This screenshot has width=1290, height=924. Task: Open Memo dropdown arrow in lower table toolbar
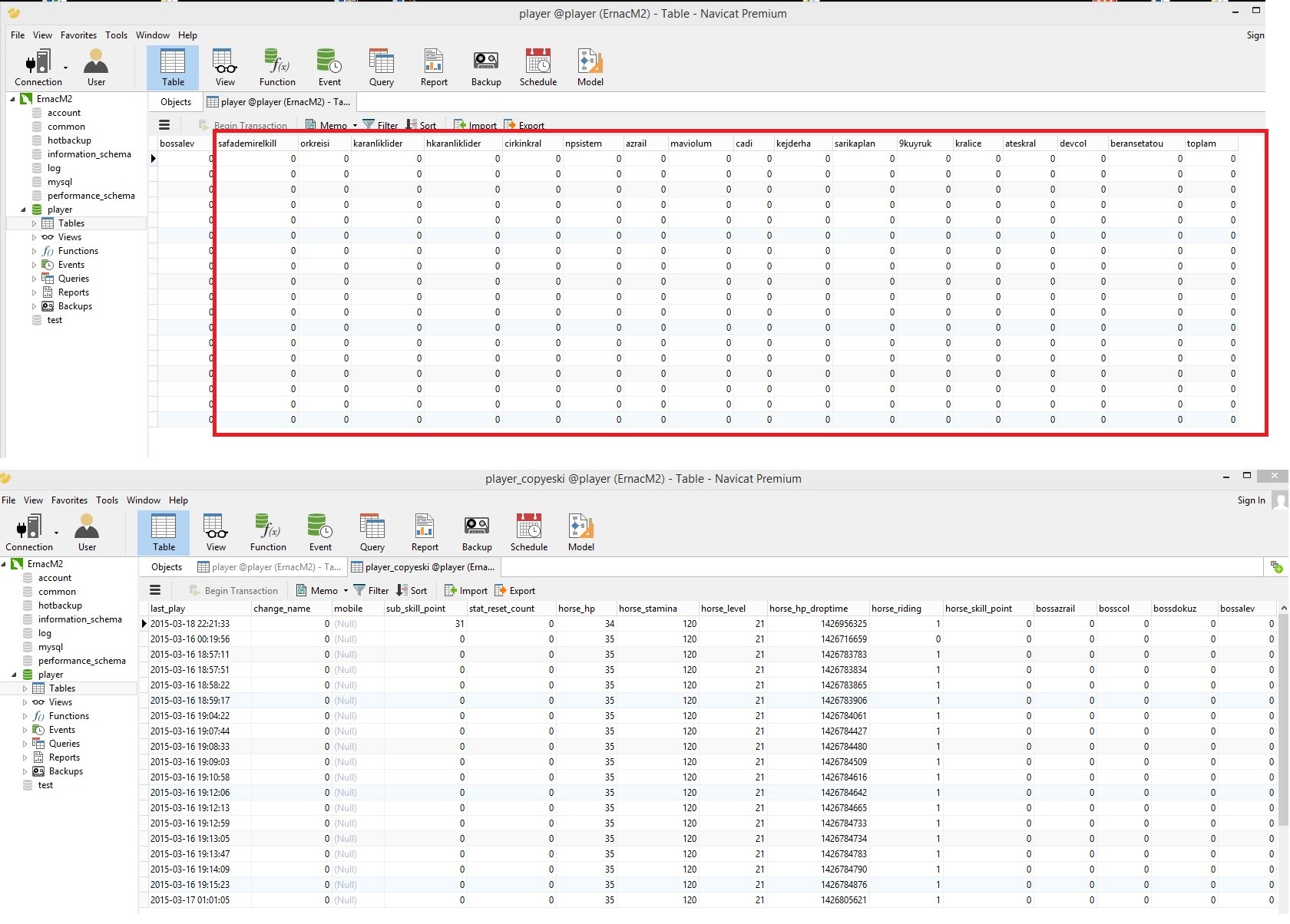(346, 590)
